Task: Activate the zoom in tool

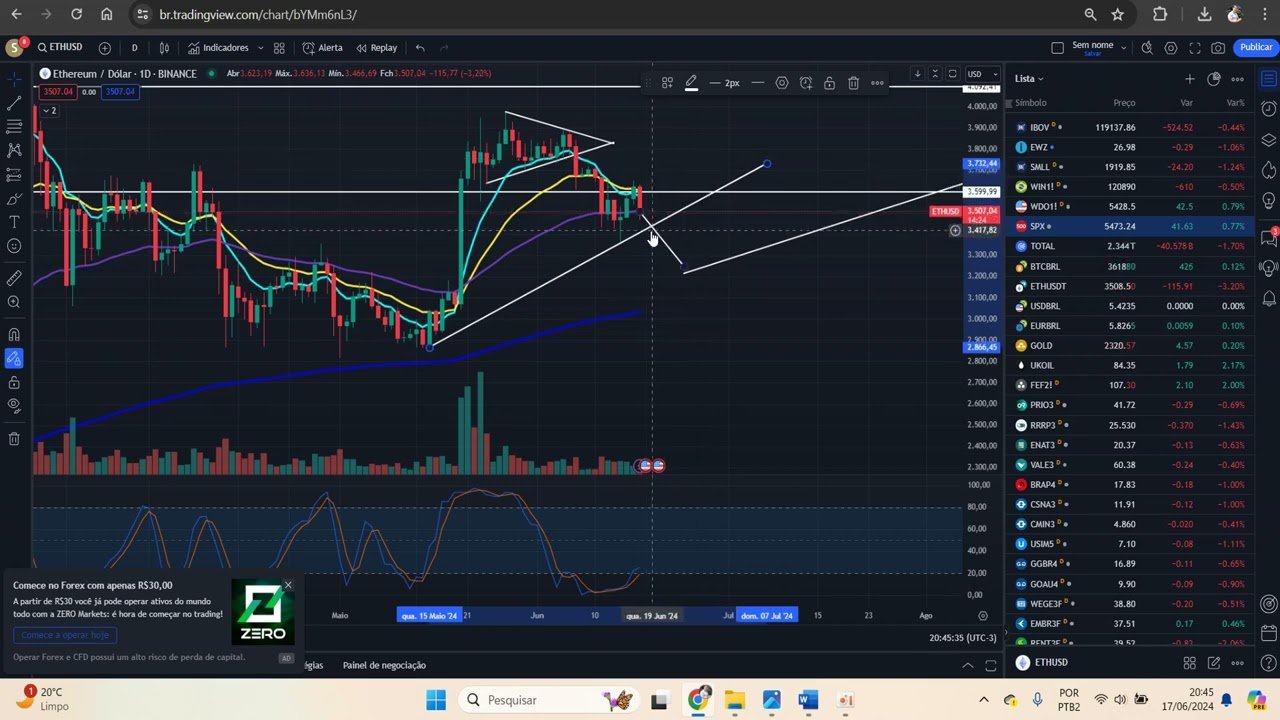Action: click(x=14, y=302)
